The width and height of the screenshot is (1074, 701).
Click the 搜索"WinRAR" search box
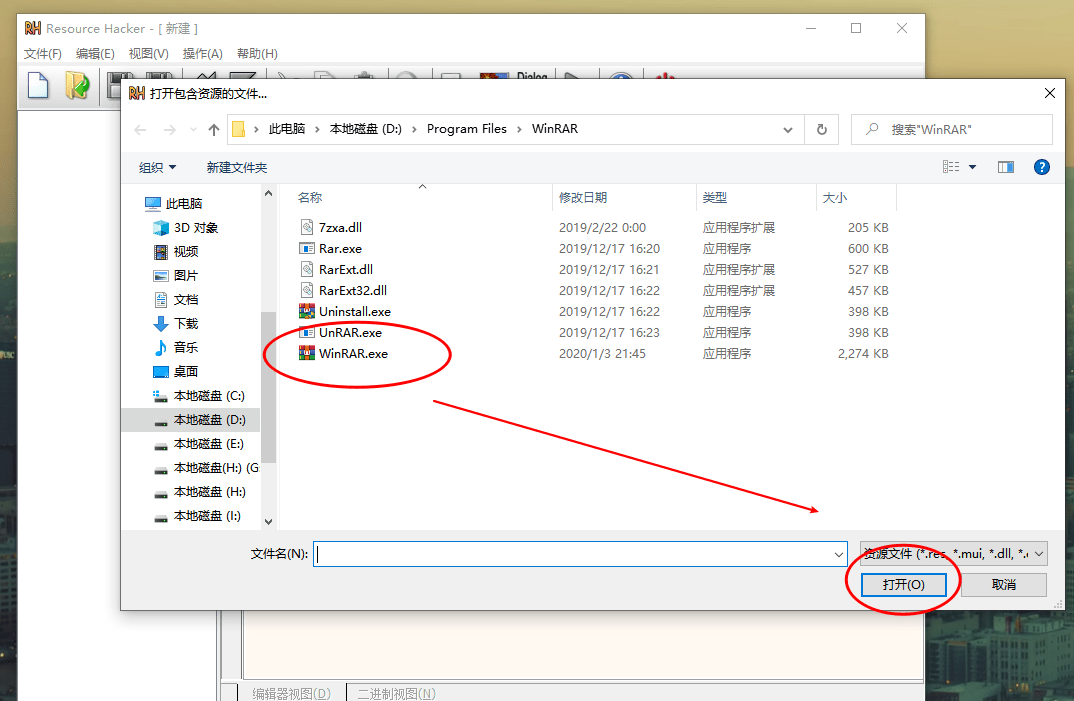tap(951, 130)
